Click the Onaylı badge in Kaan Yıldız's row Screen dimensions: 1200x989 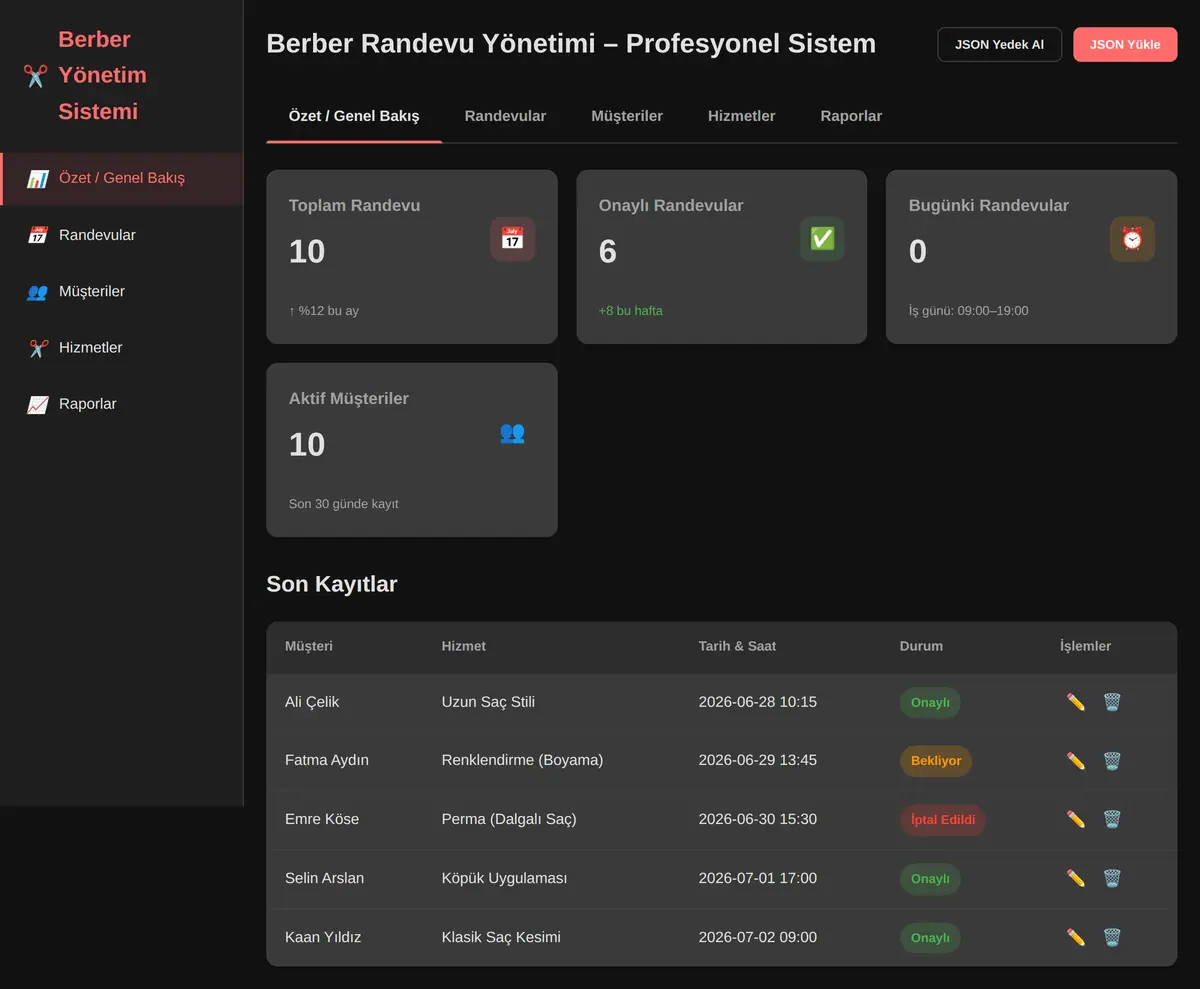tap(930, 937)
